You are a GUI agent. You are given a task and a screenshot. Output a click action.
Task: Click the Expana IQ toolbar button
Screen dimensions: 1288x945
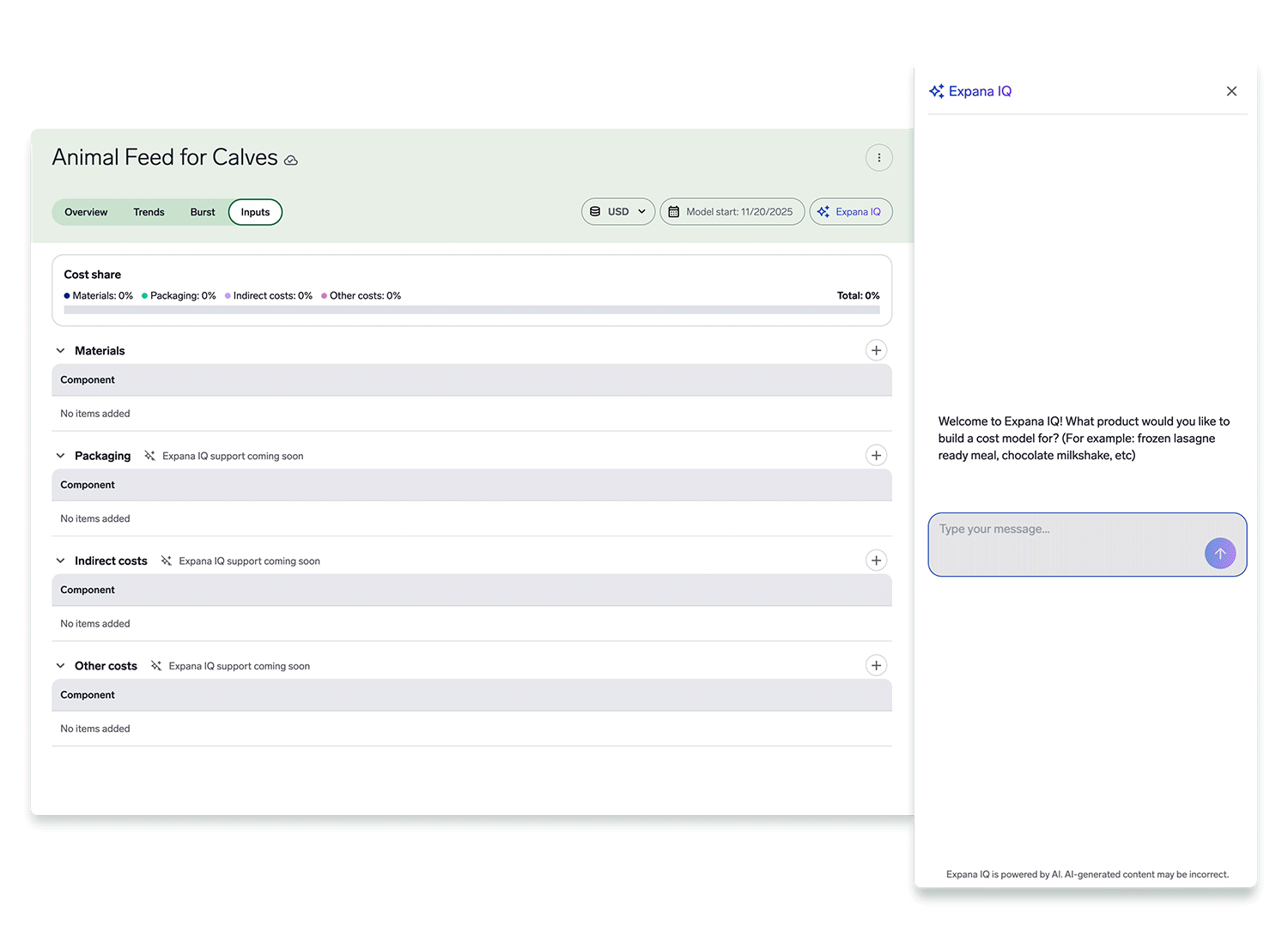851,212
